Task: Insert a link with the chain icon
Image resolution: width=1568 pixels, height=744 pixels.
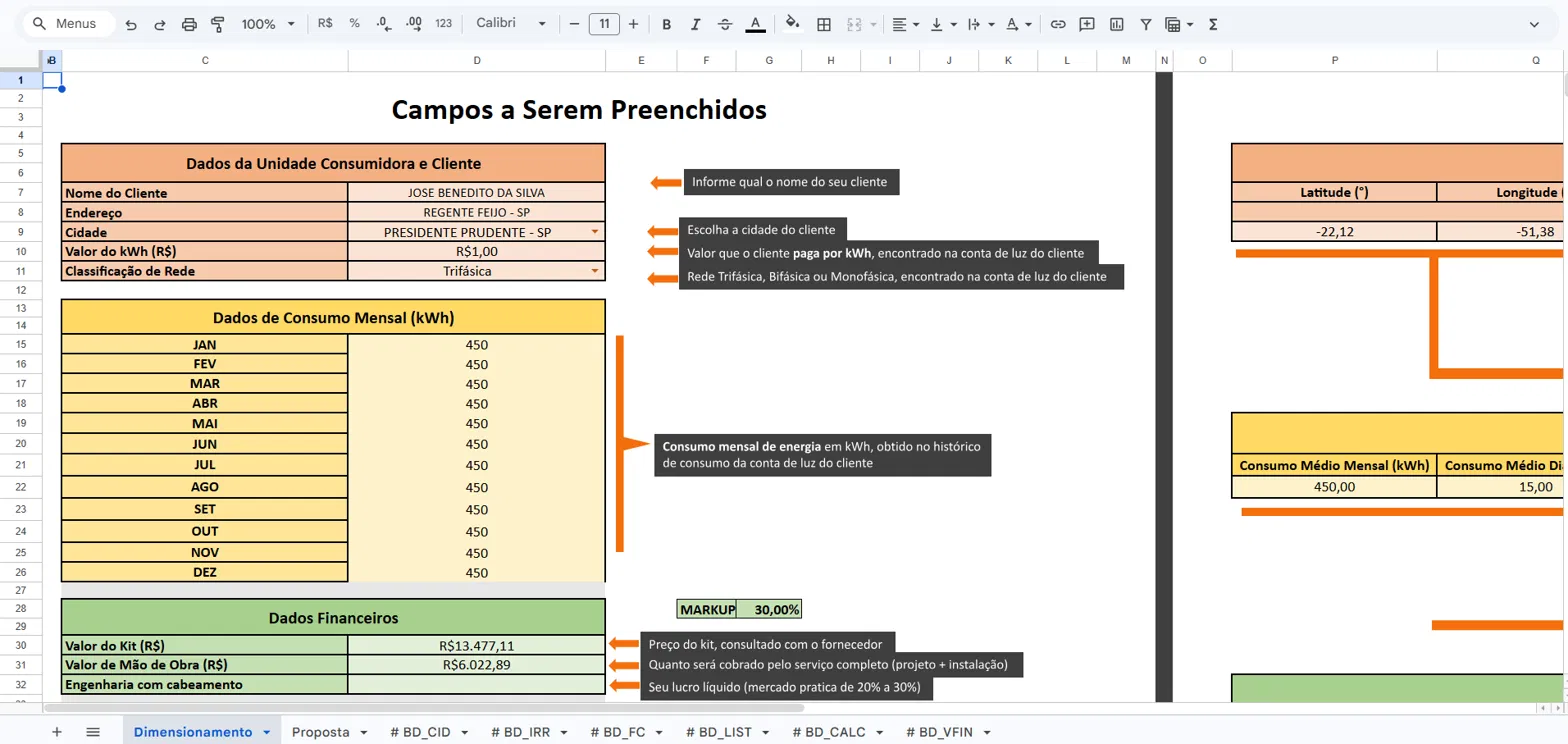Action: 1058,23
